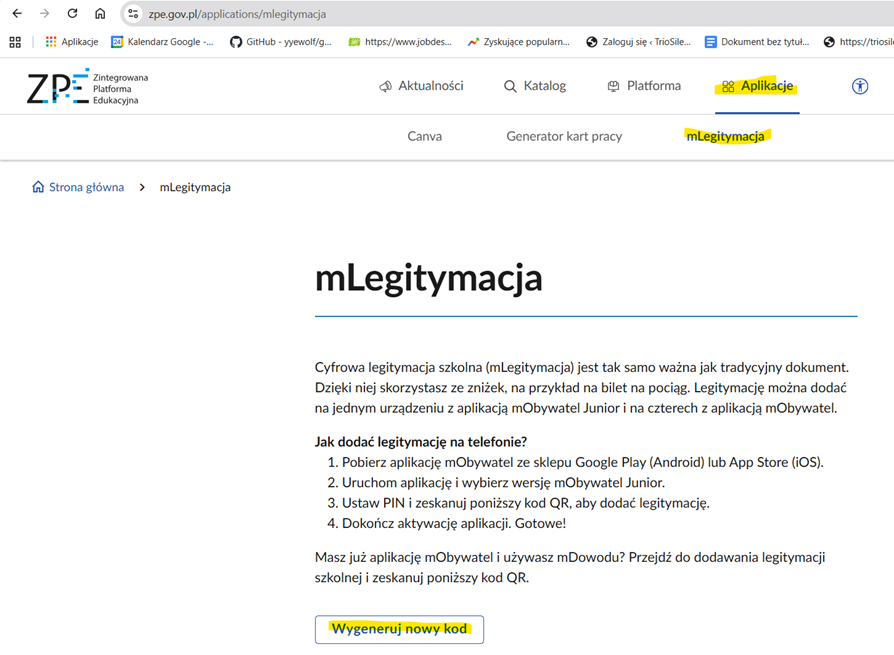This screenshot has height=655, width=894.
Task: Go to browser home page icon
Action: click(x=100, y=14)
